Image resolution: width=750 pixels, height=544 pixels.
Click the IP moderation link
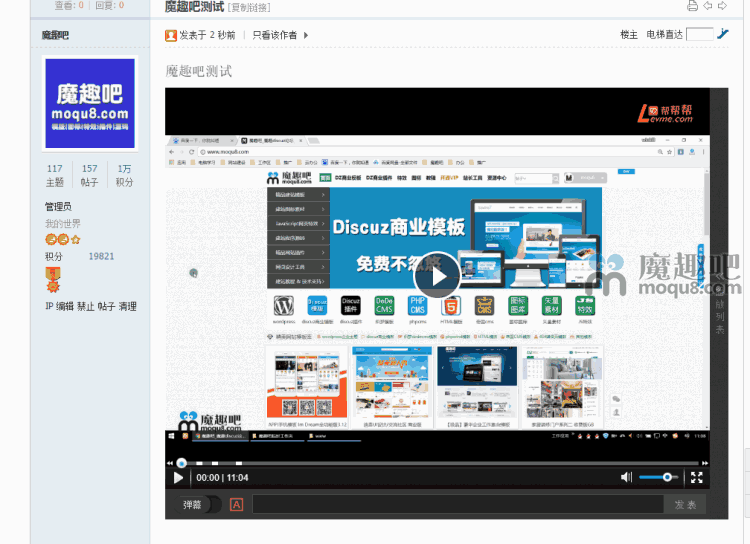49,306
